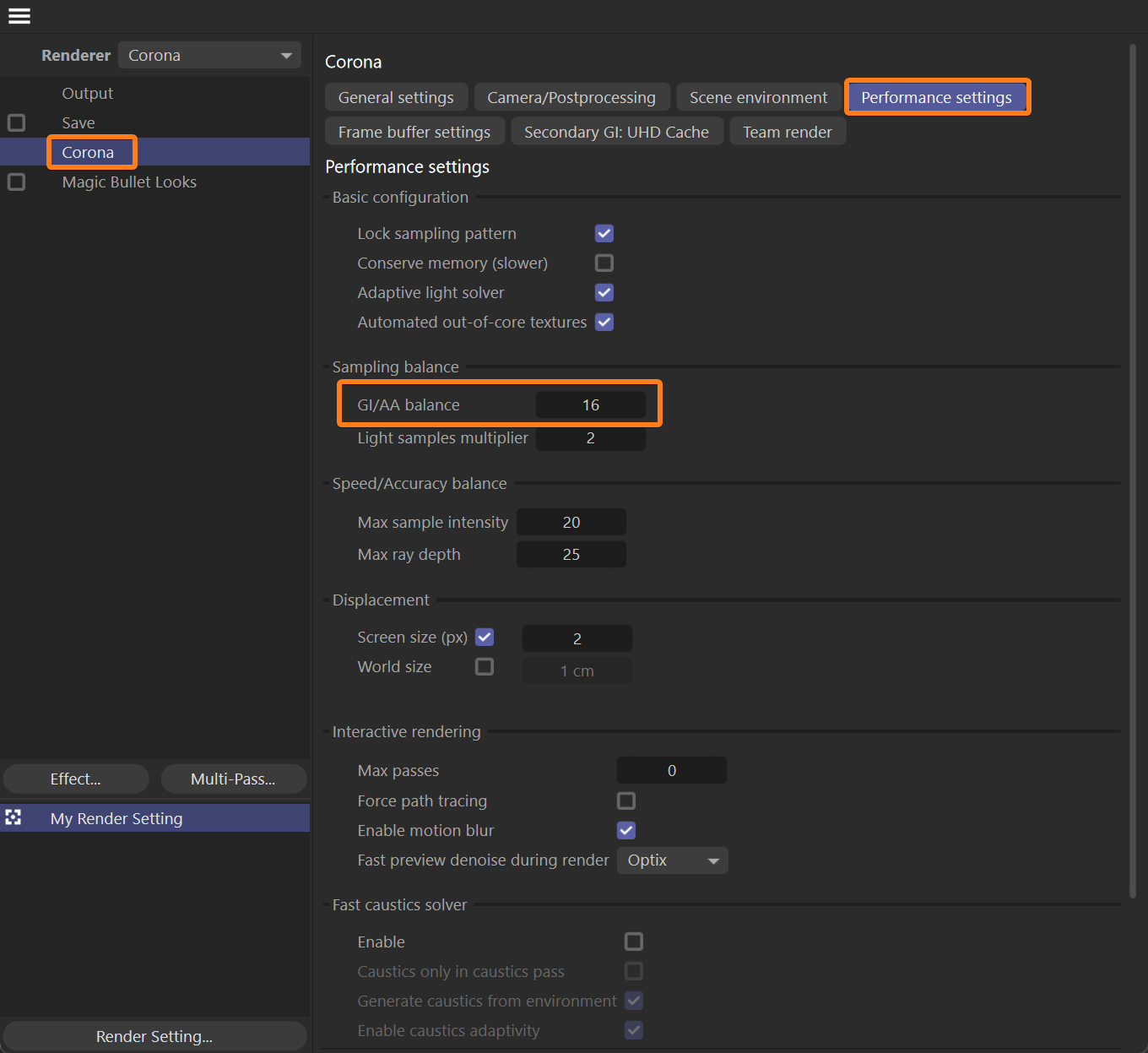1148x1053 pixels.
Task: Switch to the General settings tab
Action: [x=396, y=97]
